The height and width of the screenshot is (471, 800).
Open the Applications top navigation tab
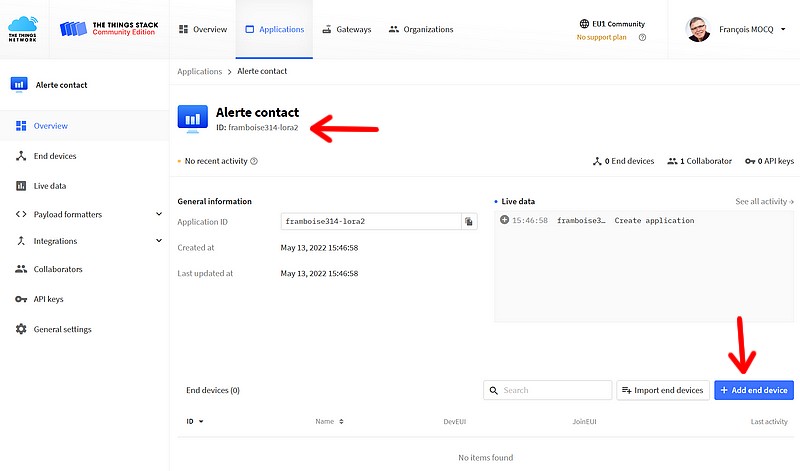[274, 29]
